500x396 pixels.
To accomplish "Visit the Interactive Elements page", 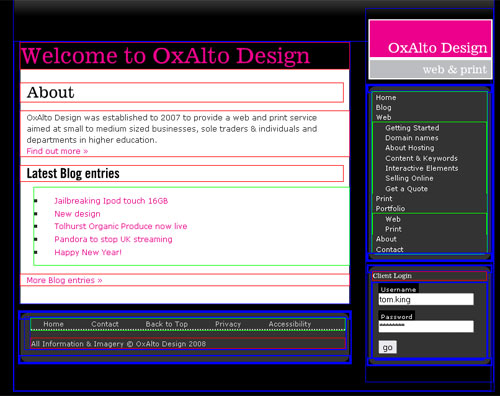I will 422,168.
